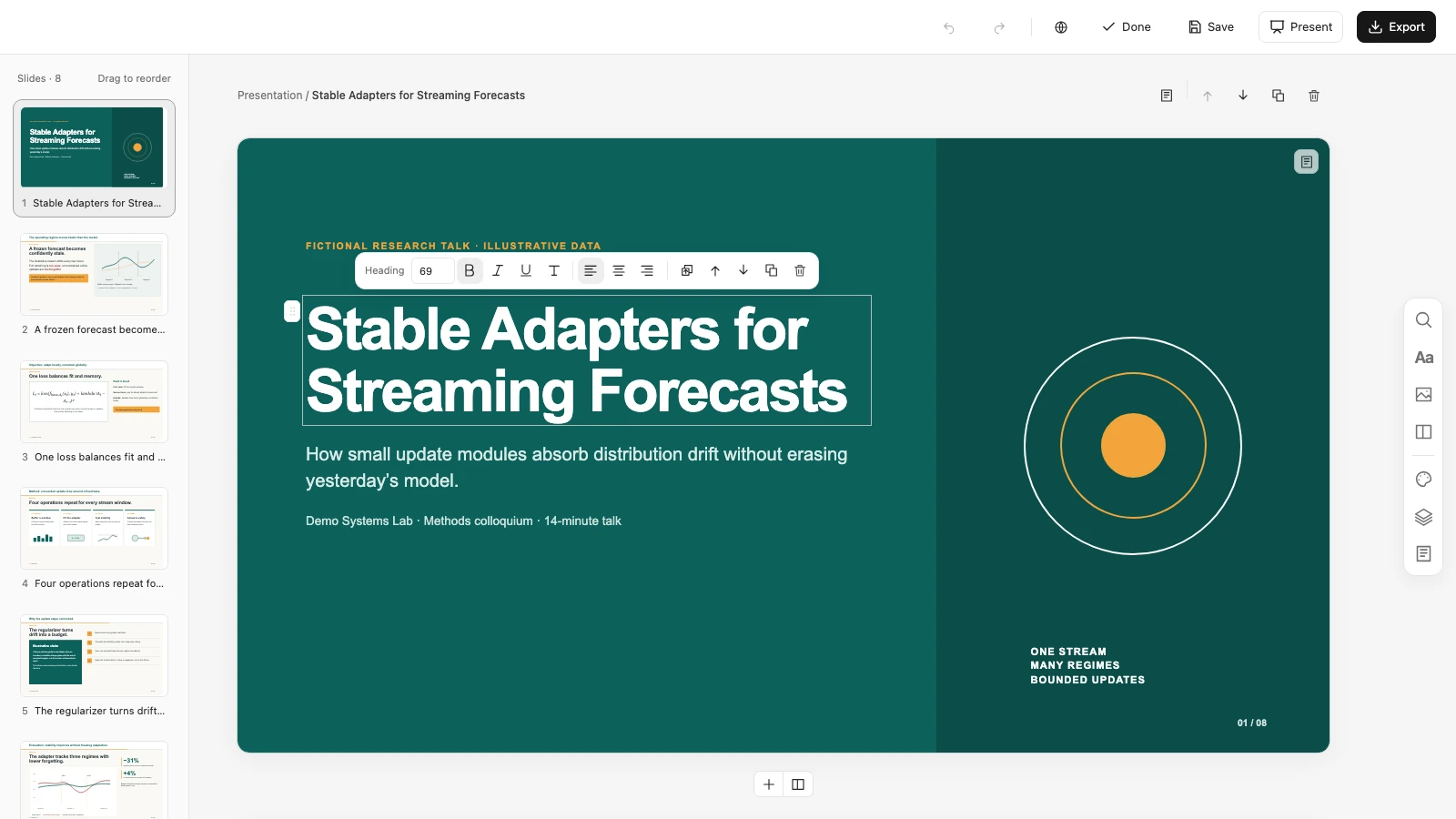Select slide 3 One loss balances thumbnail
The height and width of the screenshot is (819, 1456).
point(94,402)
